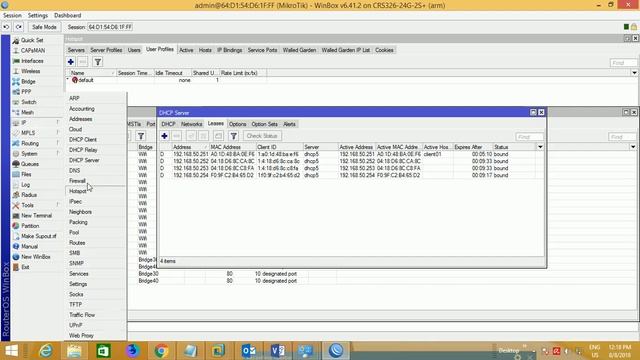
Task: Open the Bridge window column list dropdown
Action: tap(633, 147)
